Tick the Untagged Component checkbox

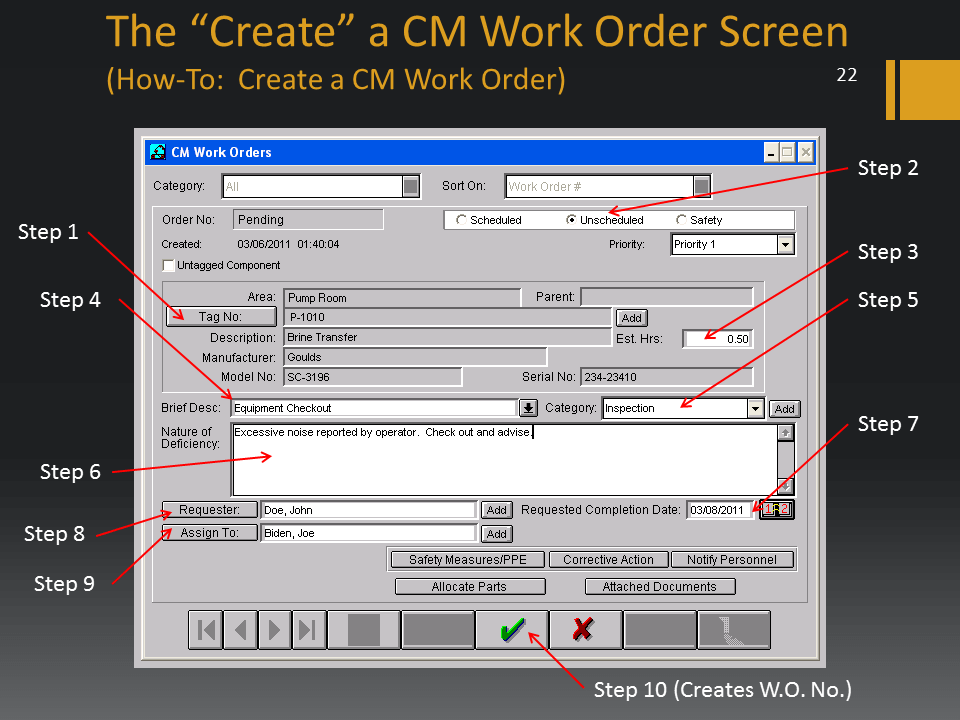[168, 265]
